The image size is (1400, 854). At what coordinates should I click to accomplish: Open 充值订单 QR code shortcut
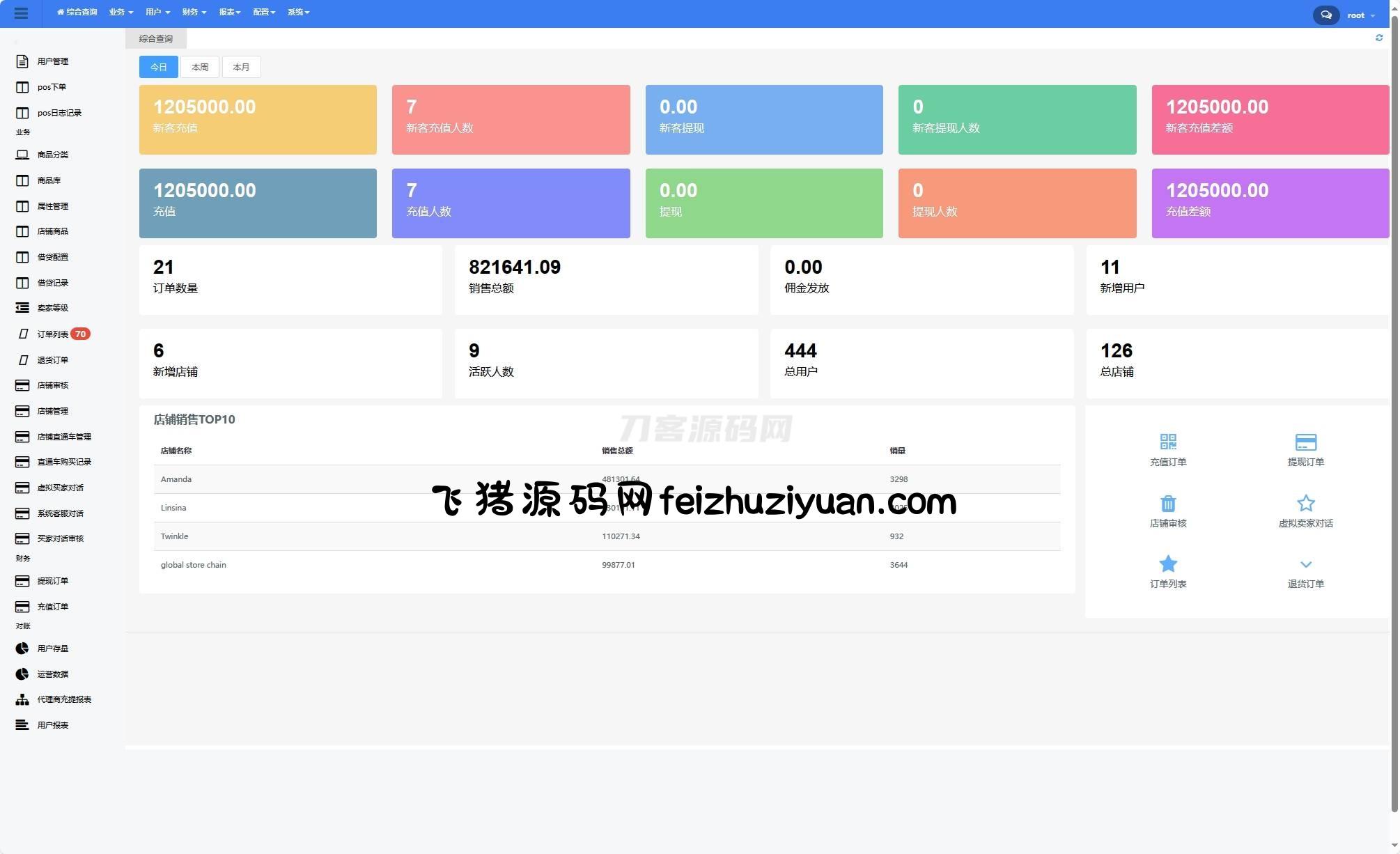click(1167, 442)
